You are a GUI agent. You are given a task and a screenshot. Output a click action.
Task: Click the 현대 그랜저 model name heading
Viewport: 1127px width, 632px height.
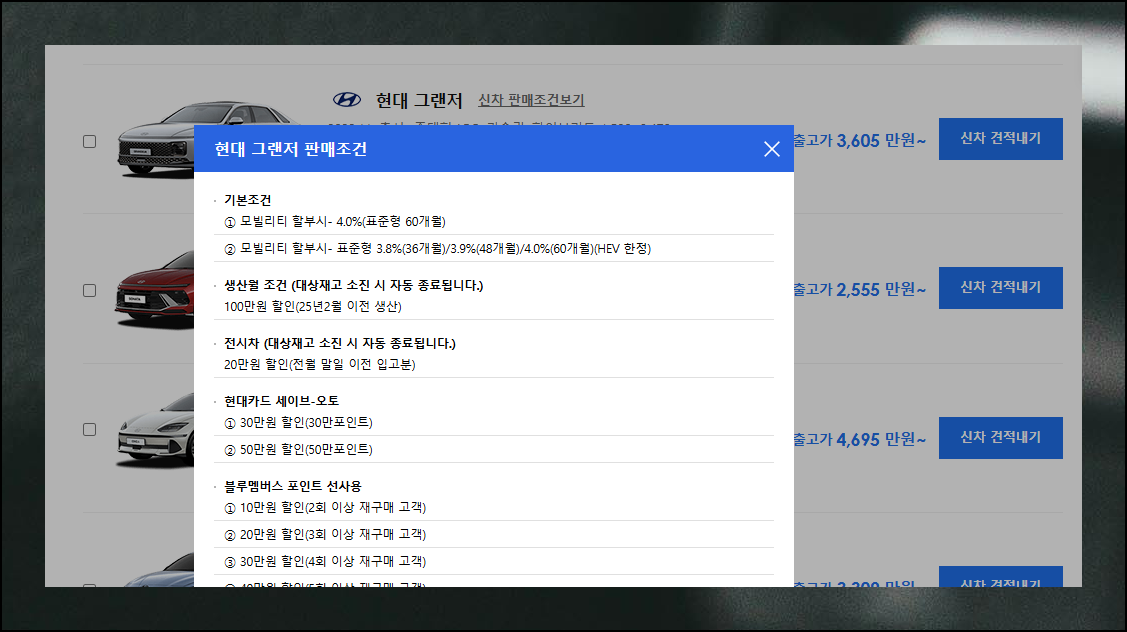(419, 100)
